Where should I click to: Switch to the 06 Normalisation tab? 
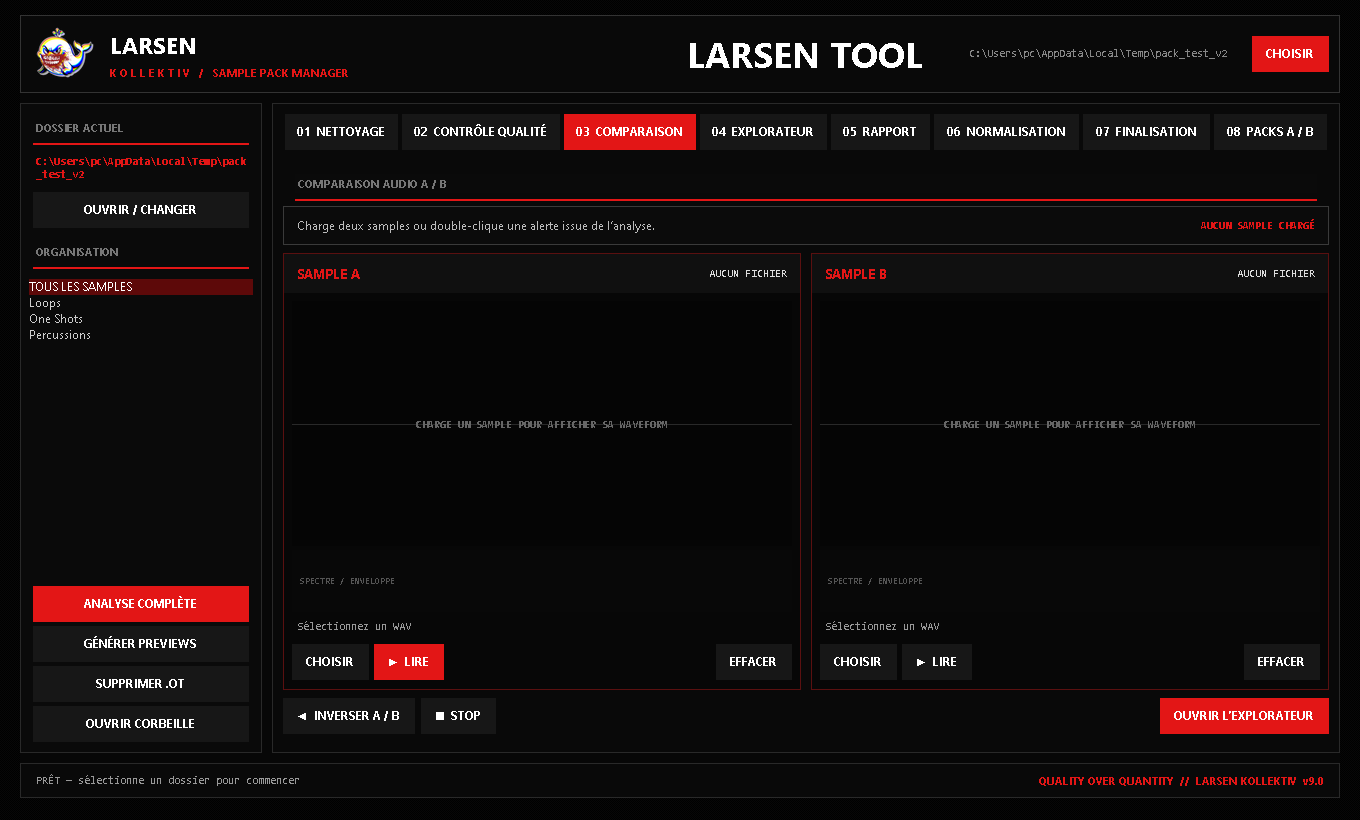(x=1006, y=132)
